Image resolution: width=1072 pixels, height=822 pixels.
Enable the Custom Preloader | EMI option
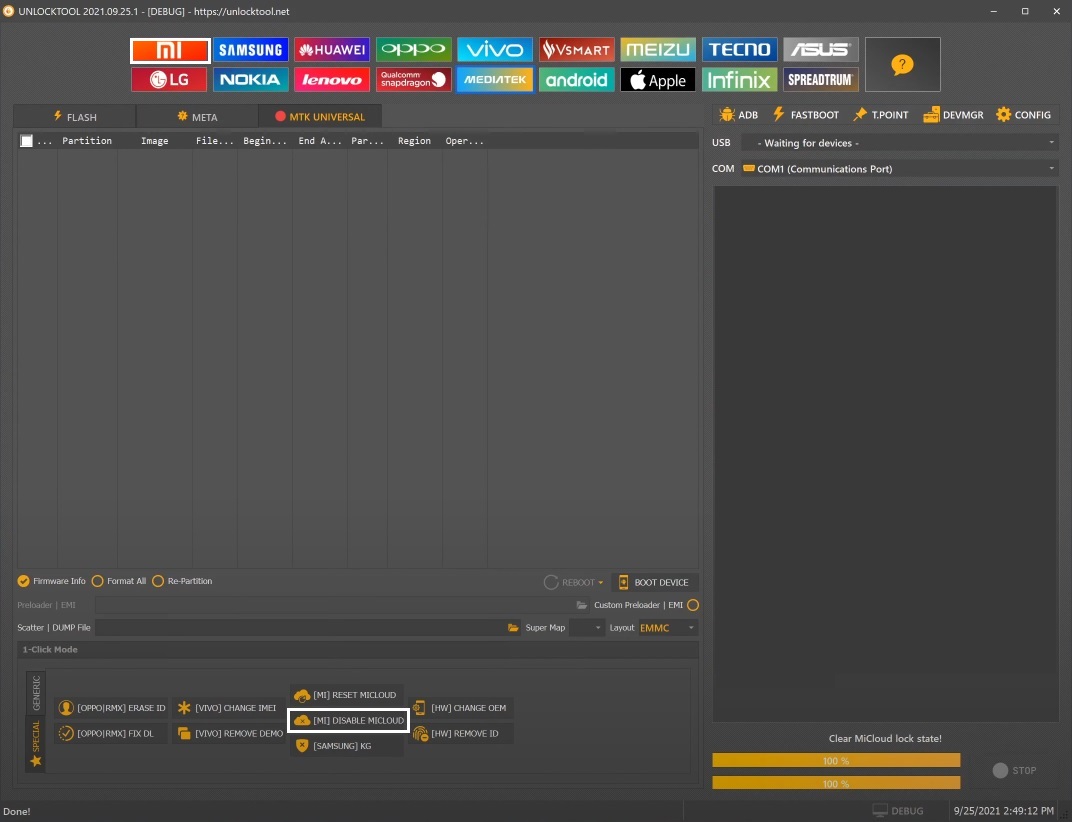tap(693, 605)
